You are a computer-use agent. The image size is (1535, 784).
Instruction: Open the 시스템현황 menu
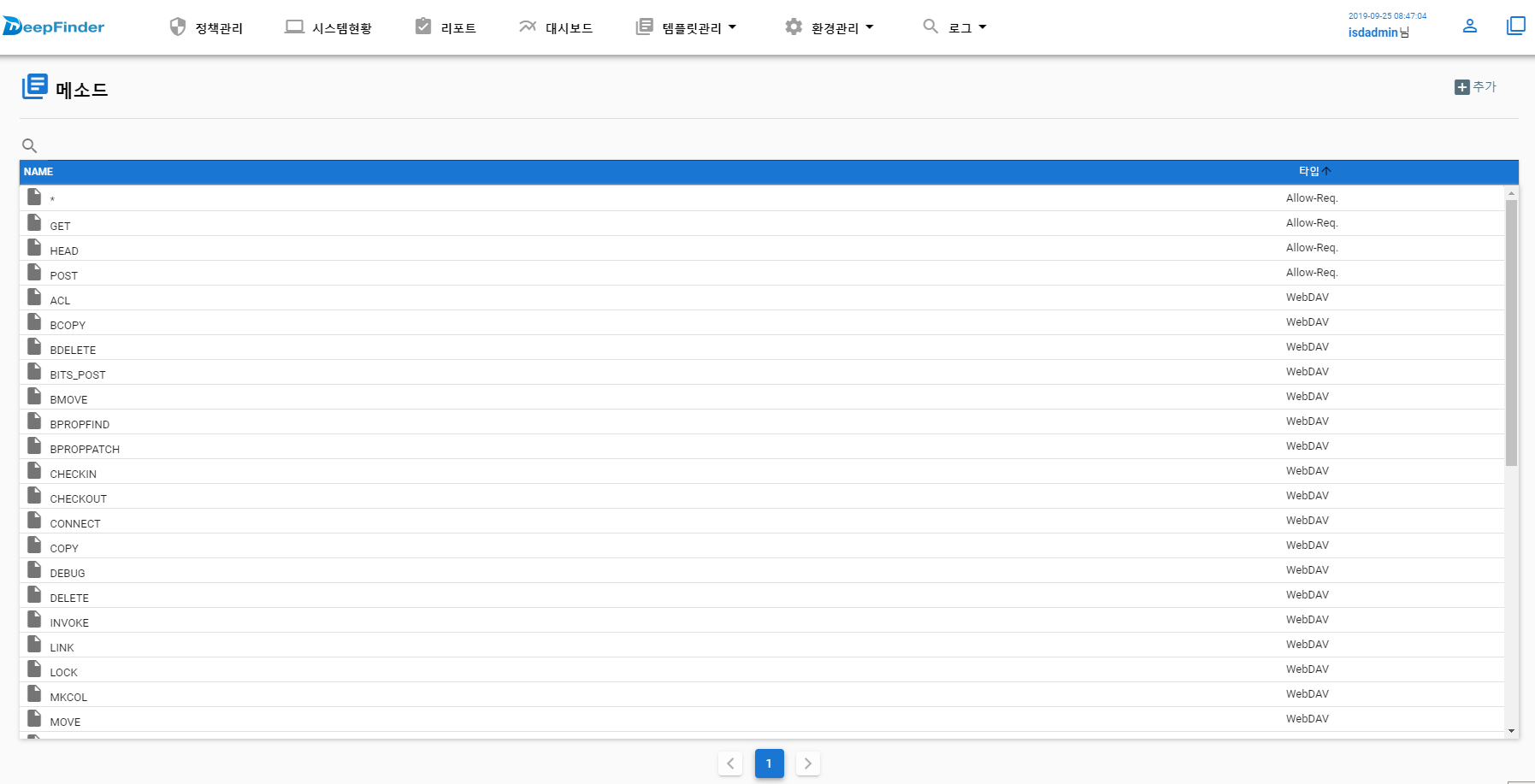[x=342, y=28]
